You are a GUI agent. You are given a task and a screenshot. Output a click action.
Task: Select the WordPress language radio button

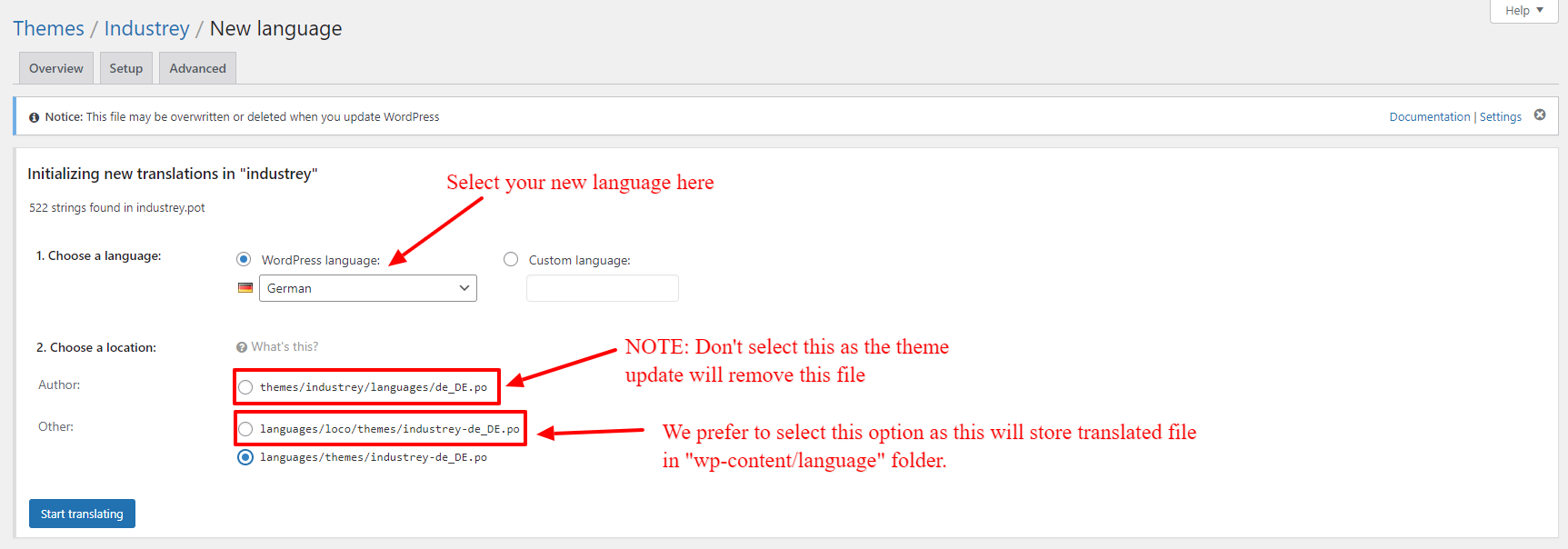[244, 259]
